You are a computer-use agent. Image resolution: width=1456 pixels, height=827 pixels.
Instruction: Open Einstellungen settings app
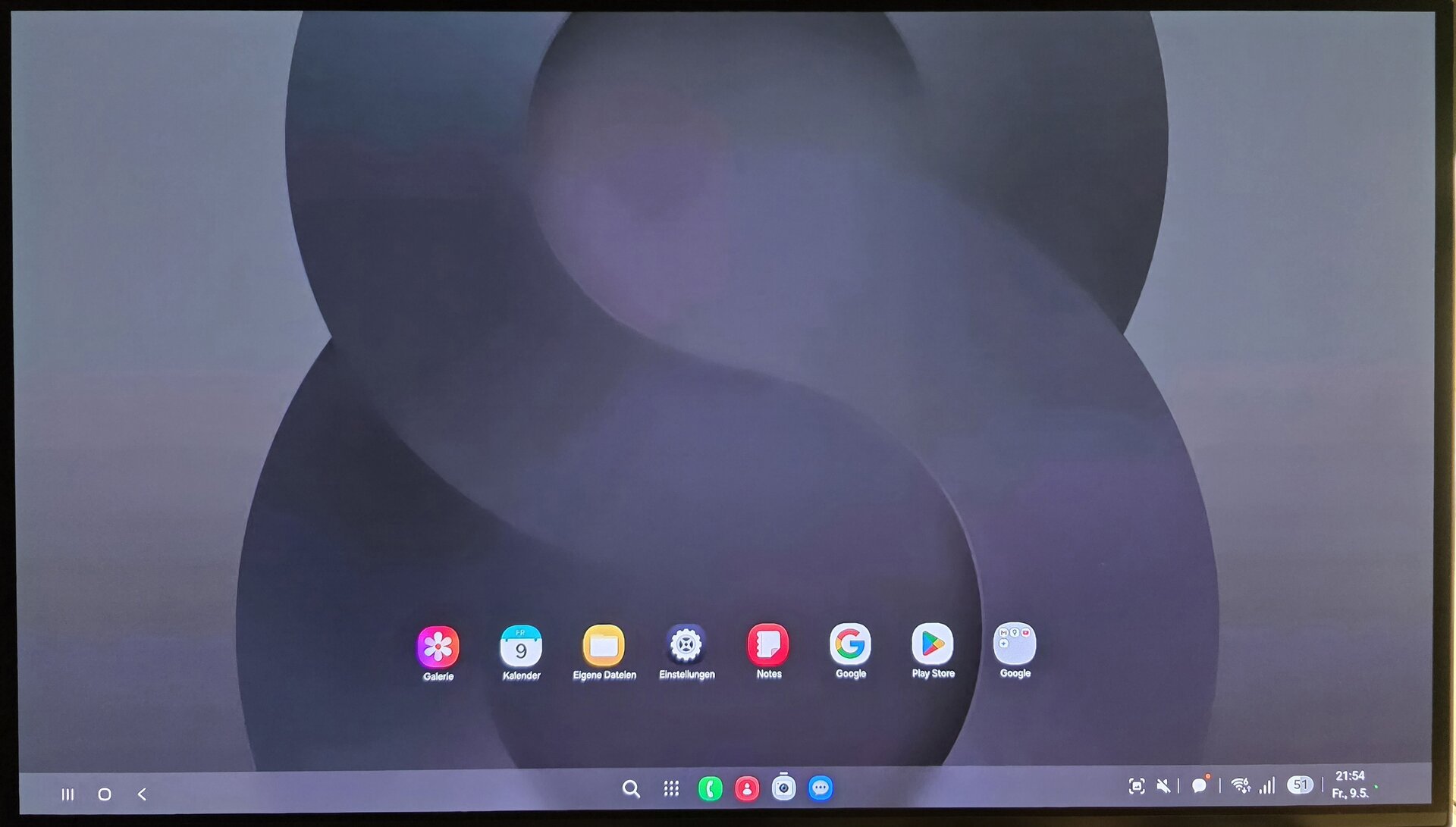tap(686, 645)
